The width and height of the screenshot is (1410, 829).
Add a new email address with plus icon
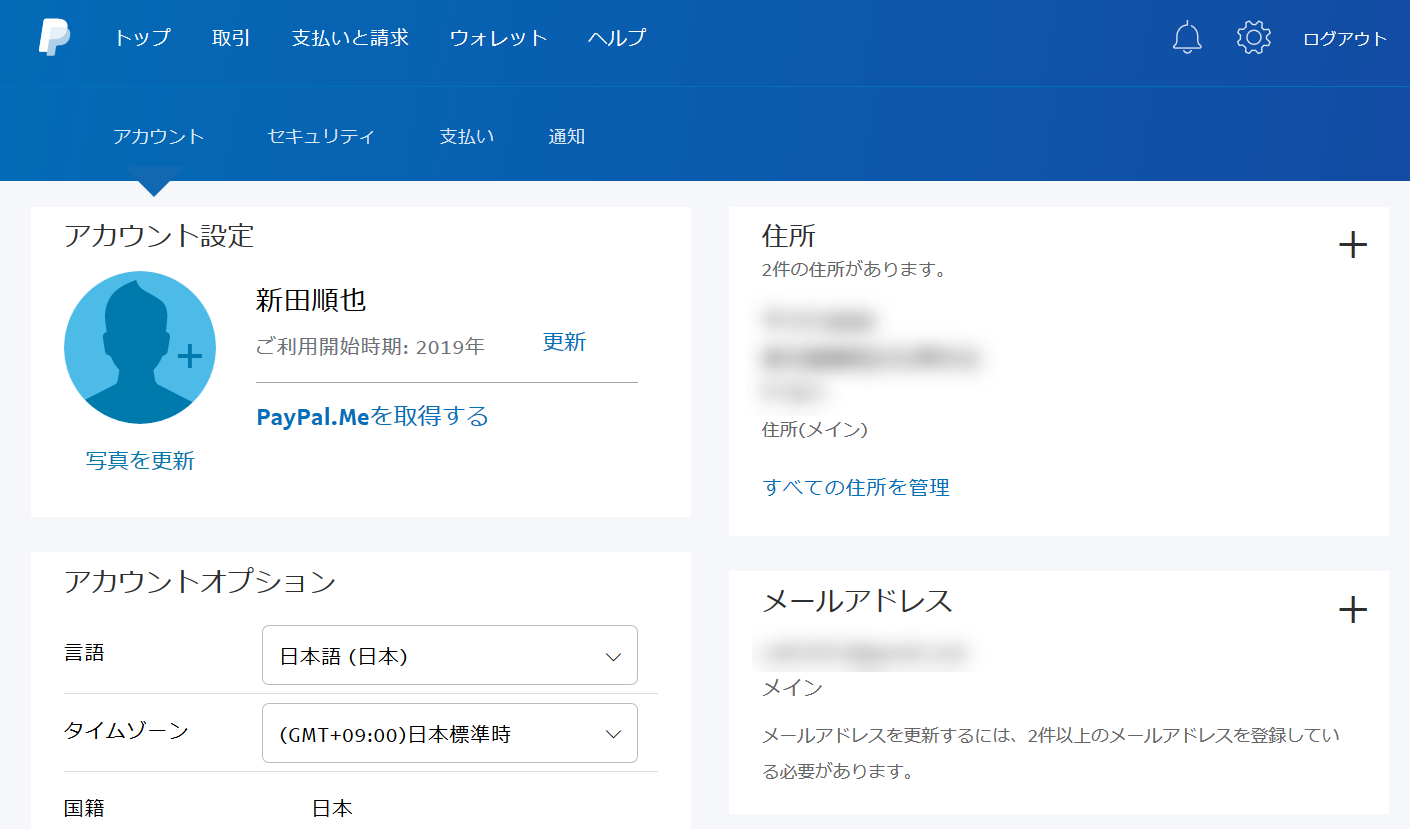coord(1352,609)
